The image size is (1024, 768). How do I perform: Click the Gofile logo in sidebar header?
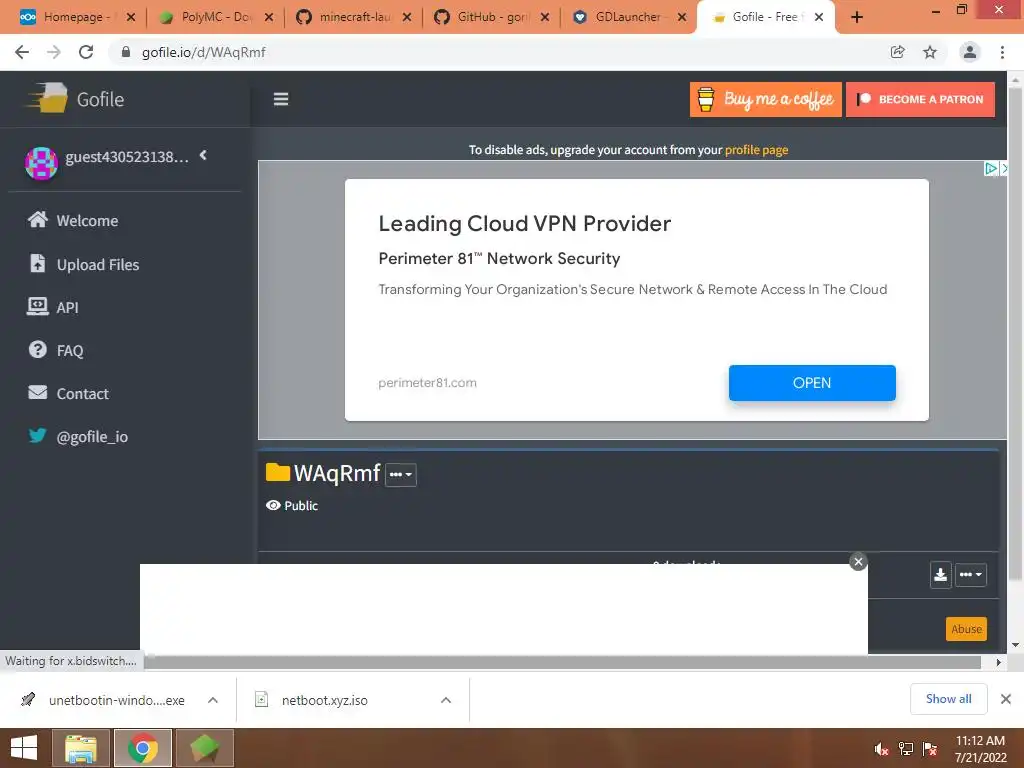coord(75,99)
